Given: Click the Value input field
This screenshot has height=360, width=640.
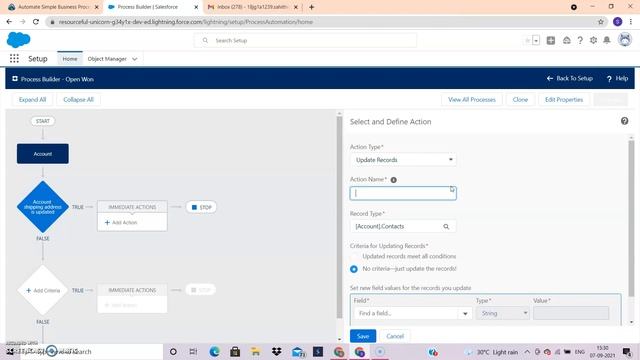Looking at the screenshot, I should [x=571, y=313].
